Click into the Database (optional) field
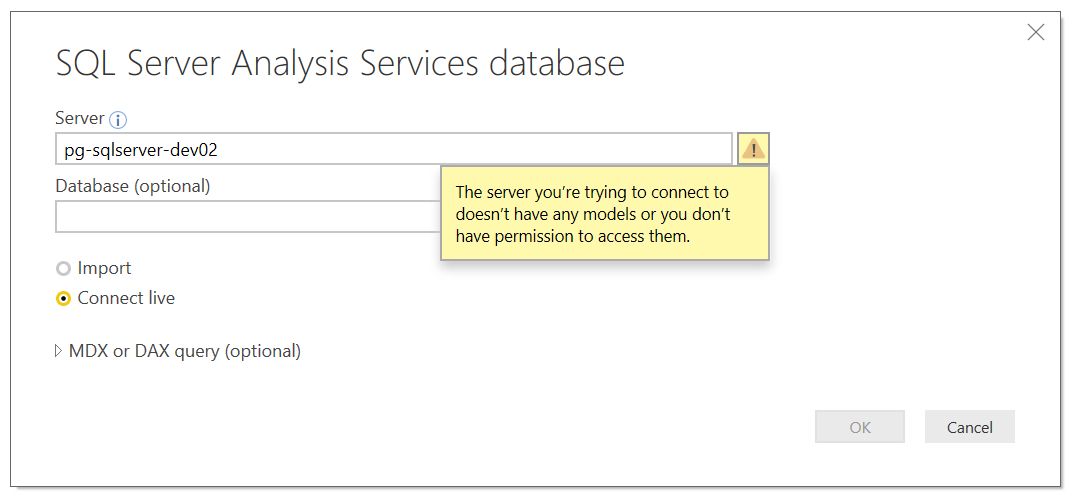Image resolution: width=1076 pixels, height=501 pixels. coord(245,217)
